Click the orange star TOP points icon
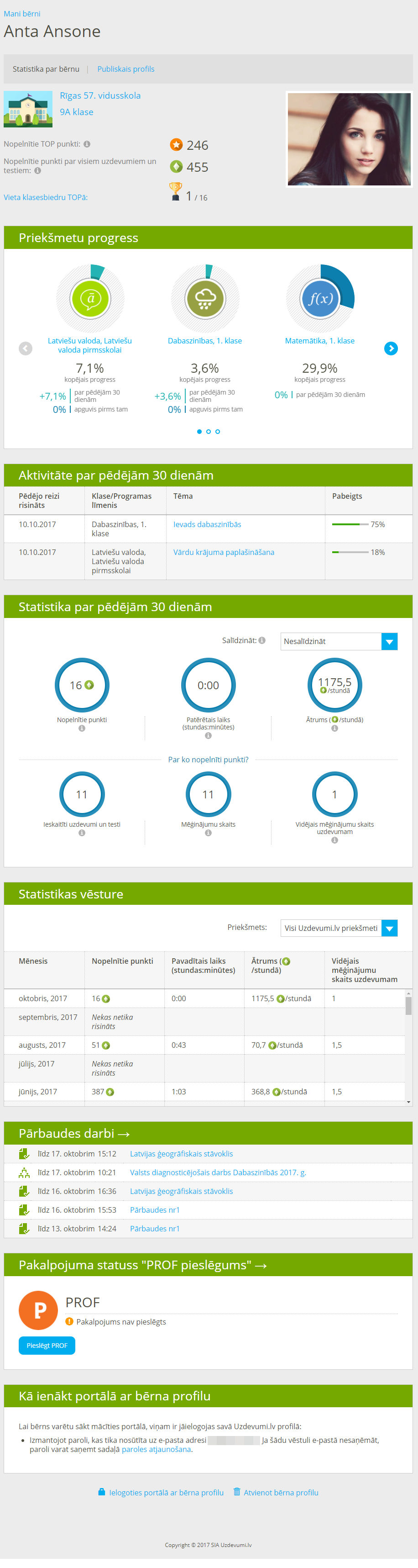The width and height of the screenshot is (418, 1568). (177, 145)
